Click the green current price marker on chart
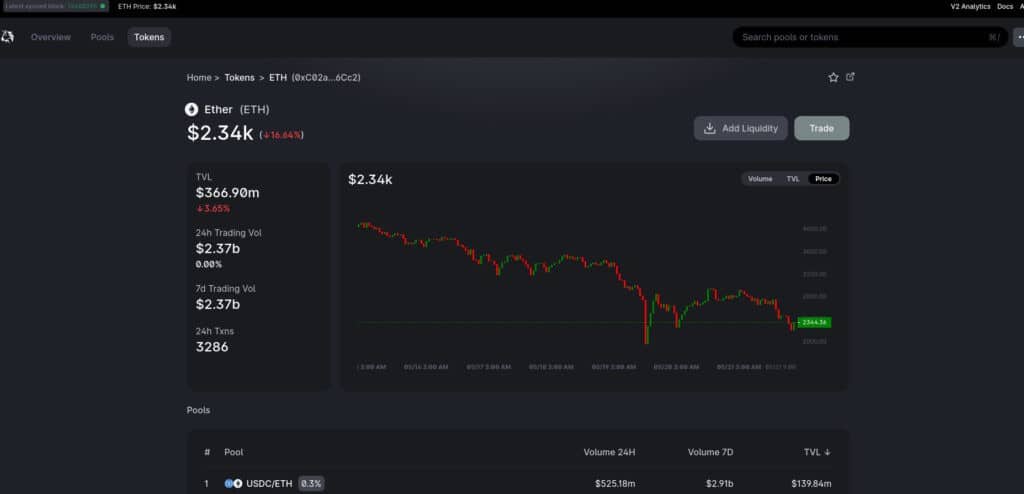This screenshot has width=1024, height=494. tap(815, 322)
